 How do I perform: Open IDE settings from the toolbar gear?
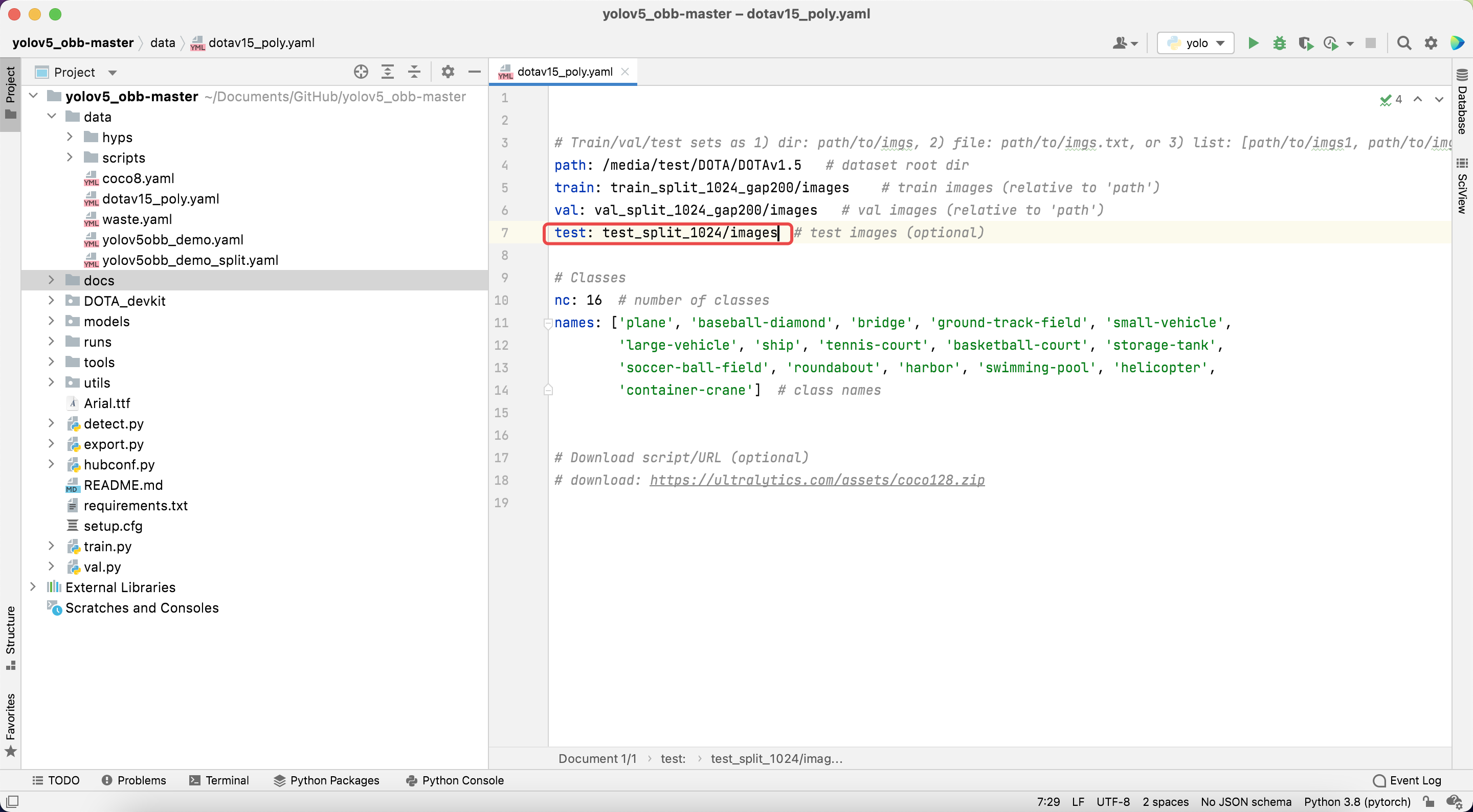pyautogui.click(x=1431, y=42)
